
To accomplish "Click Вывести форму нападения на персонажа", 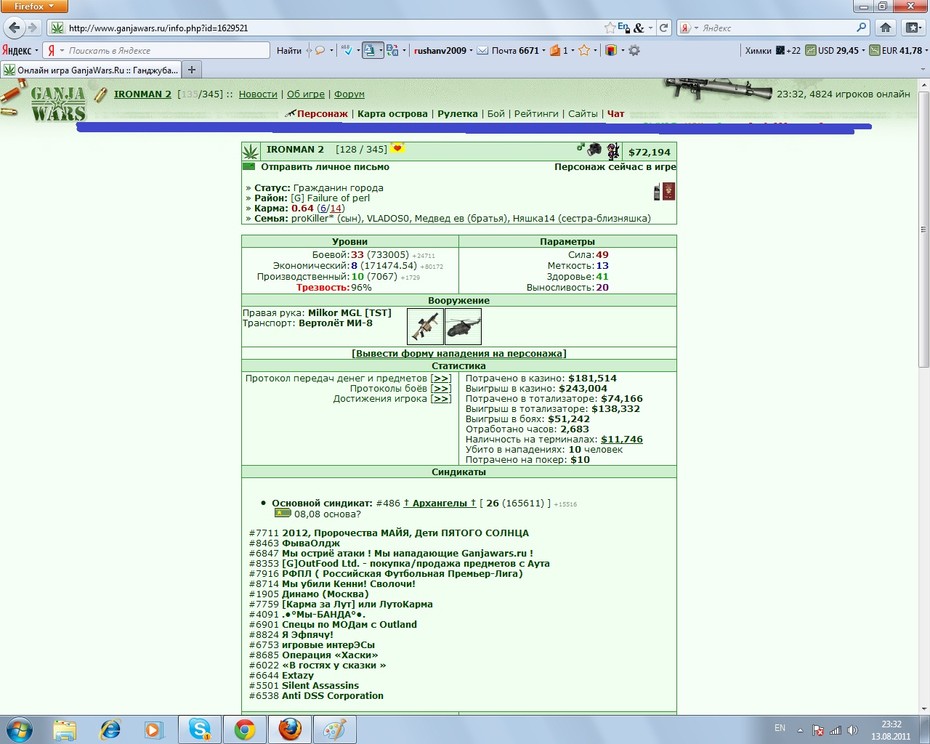I will [459, 353].
